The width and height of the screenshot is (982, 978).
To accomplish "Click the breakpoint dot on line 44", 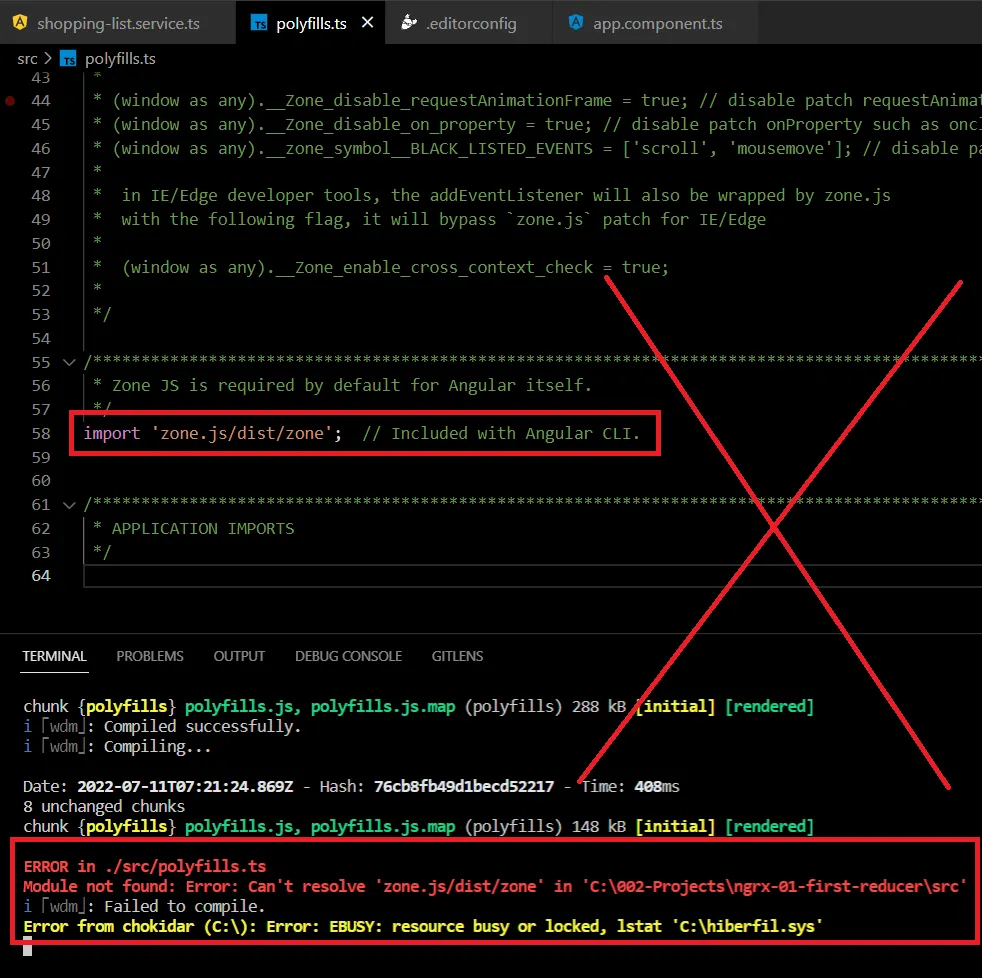I will tap(10, 100).
